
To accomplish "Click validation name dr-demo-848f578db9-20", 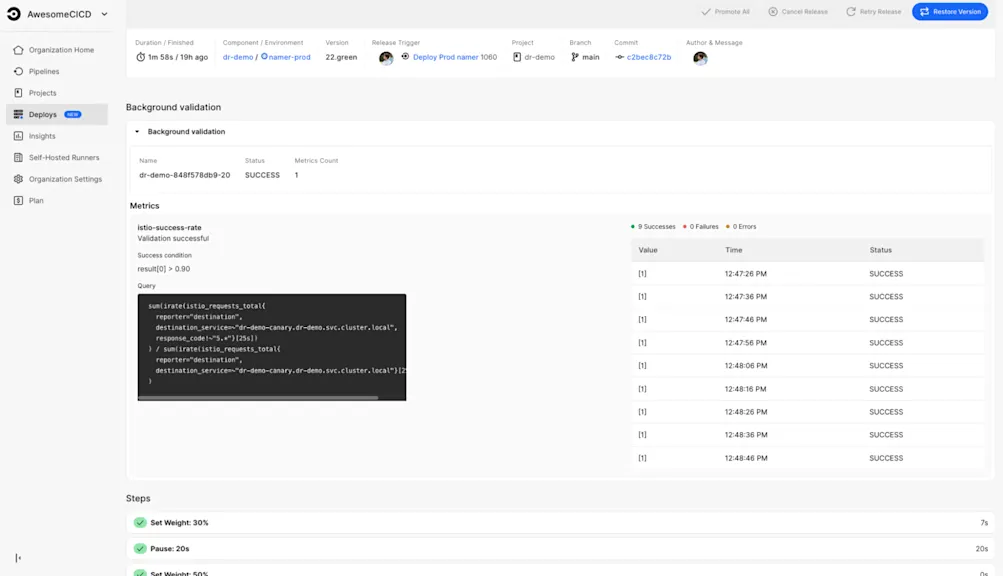I will (x=184, y=175).
